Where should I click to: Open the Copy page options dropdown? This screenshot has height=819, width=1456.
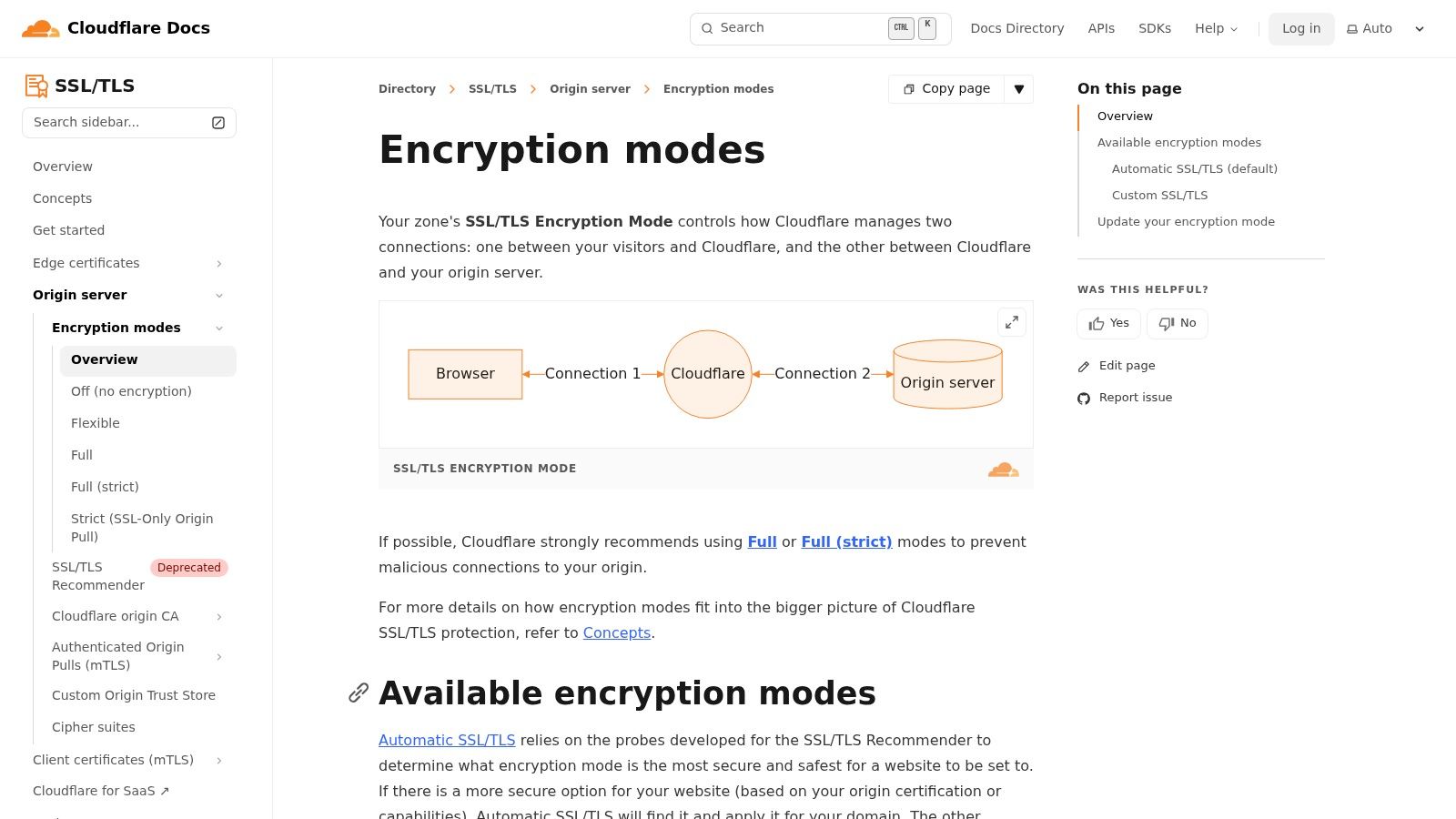pos(1019,89)
